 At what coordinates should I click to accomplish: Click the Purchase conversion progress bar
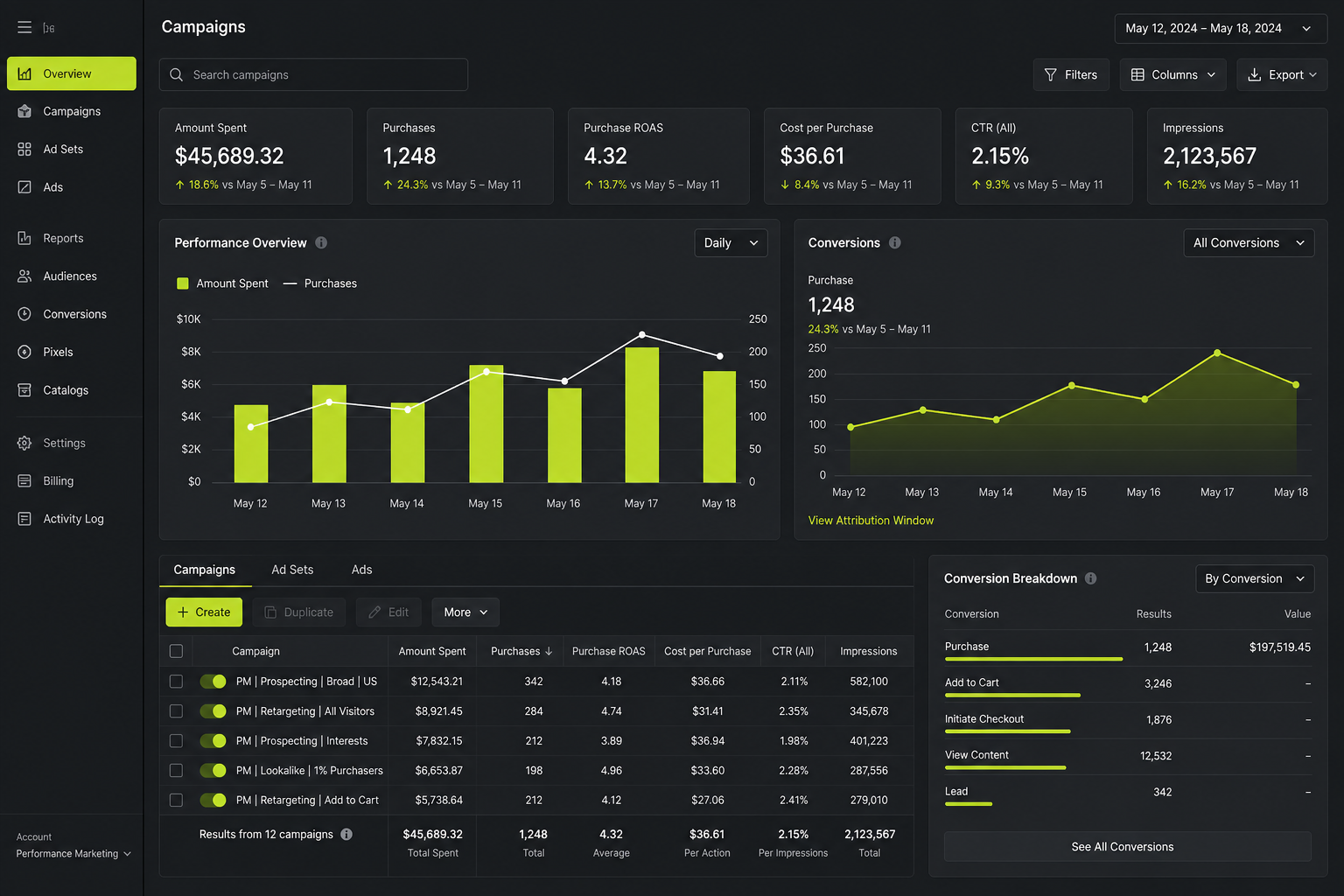[1033, 659]
